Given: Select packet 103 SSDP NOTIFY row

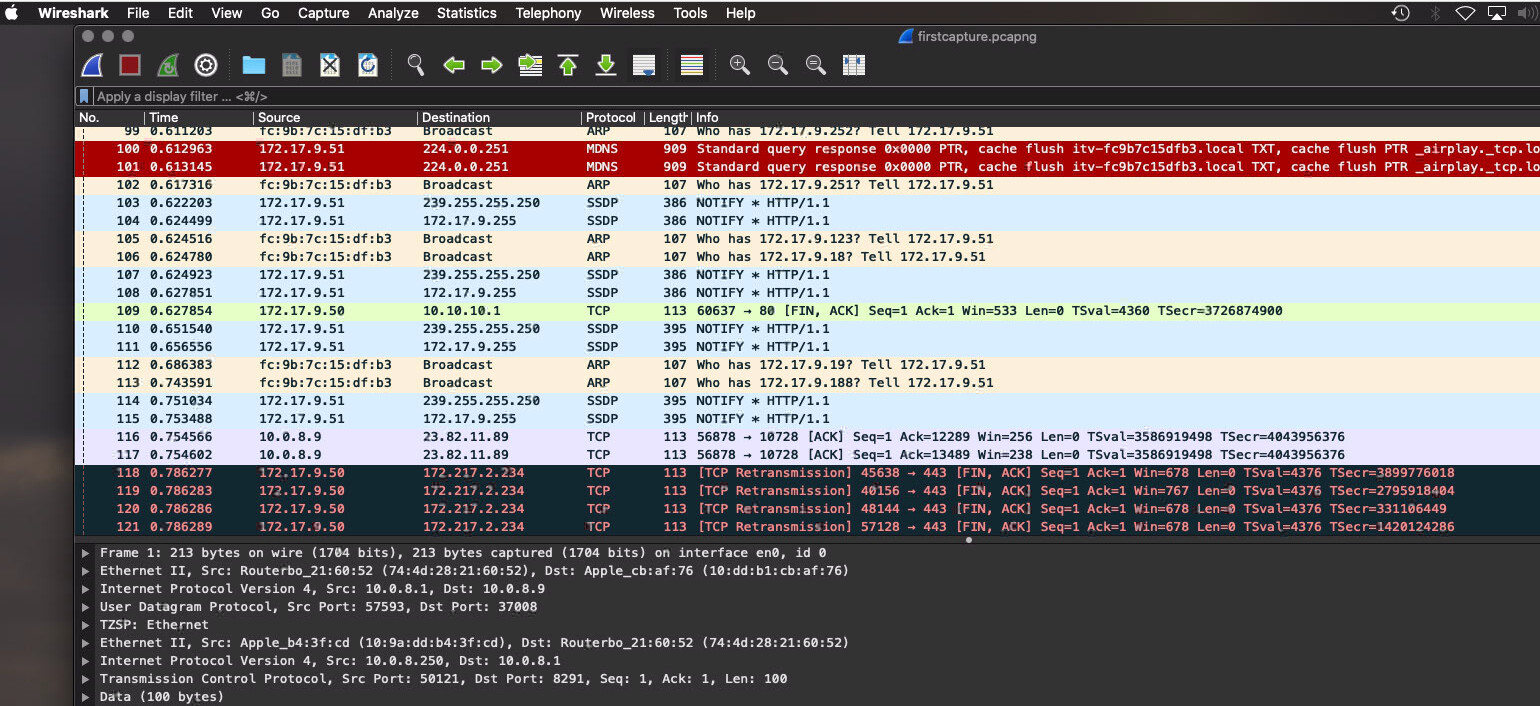Looking at the screenshot, I should [808, 203].
